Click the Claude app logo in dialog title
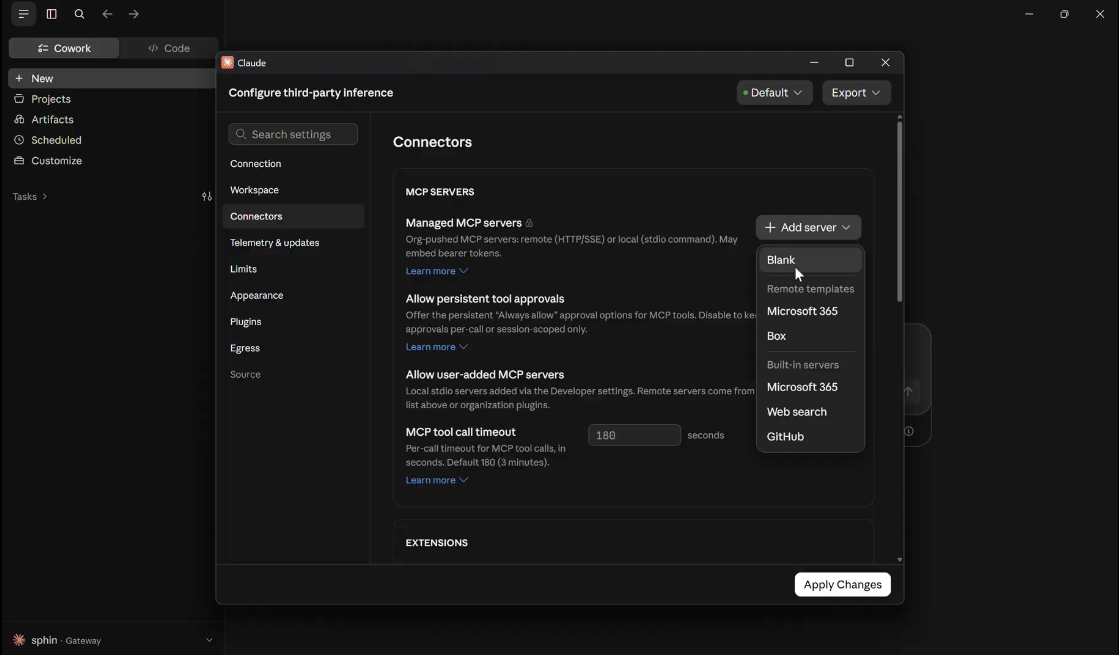The image size is (1119, 655). pyautogui.click(x=228, y=62)
